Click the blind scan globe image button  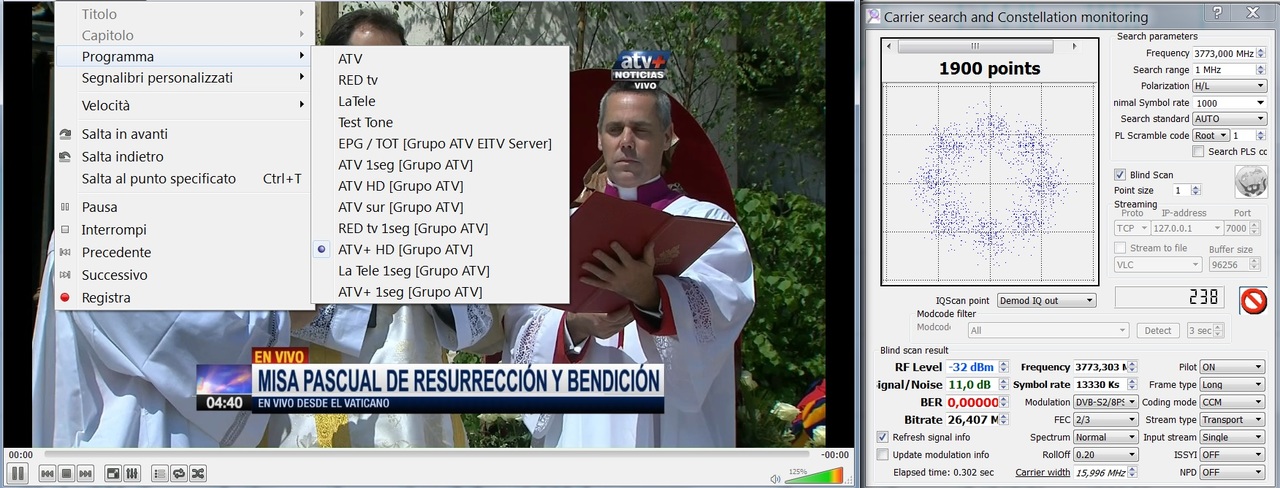tap(1250, 181)
